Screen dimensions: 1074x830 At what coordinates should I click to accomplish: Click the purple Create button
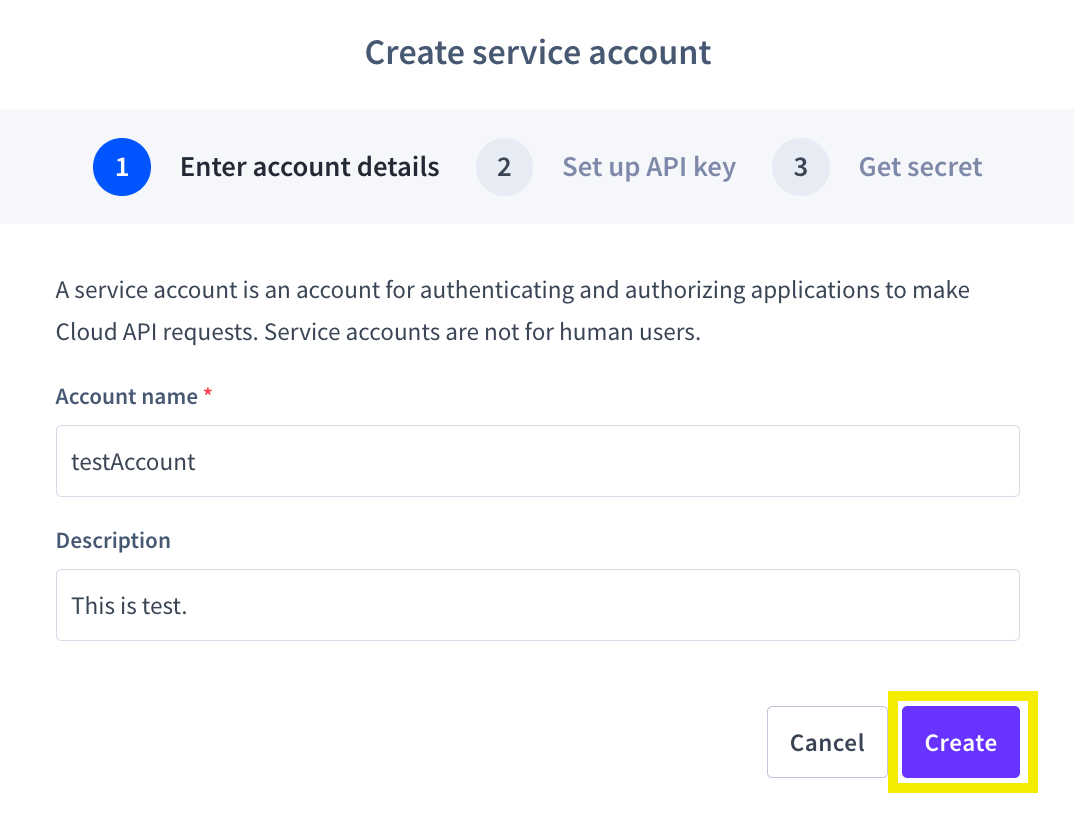click(960, 742)
